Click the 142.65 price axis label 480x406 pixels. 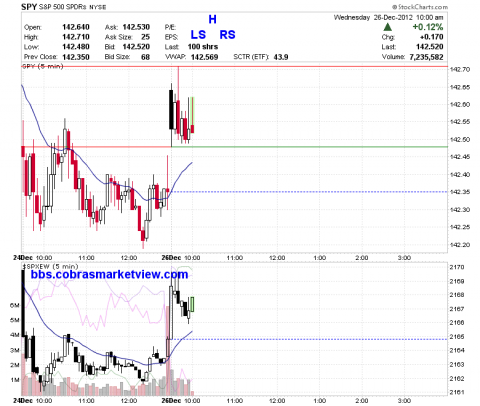[x=460, y=87]
